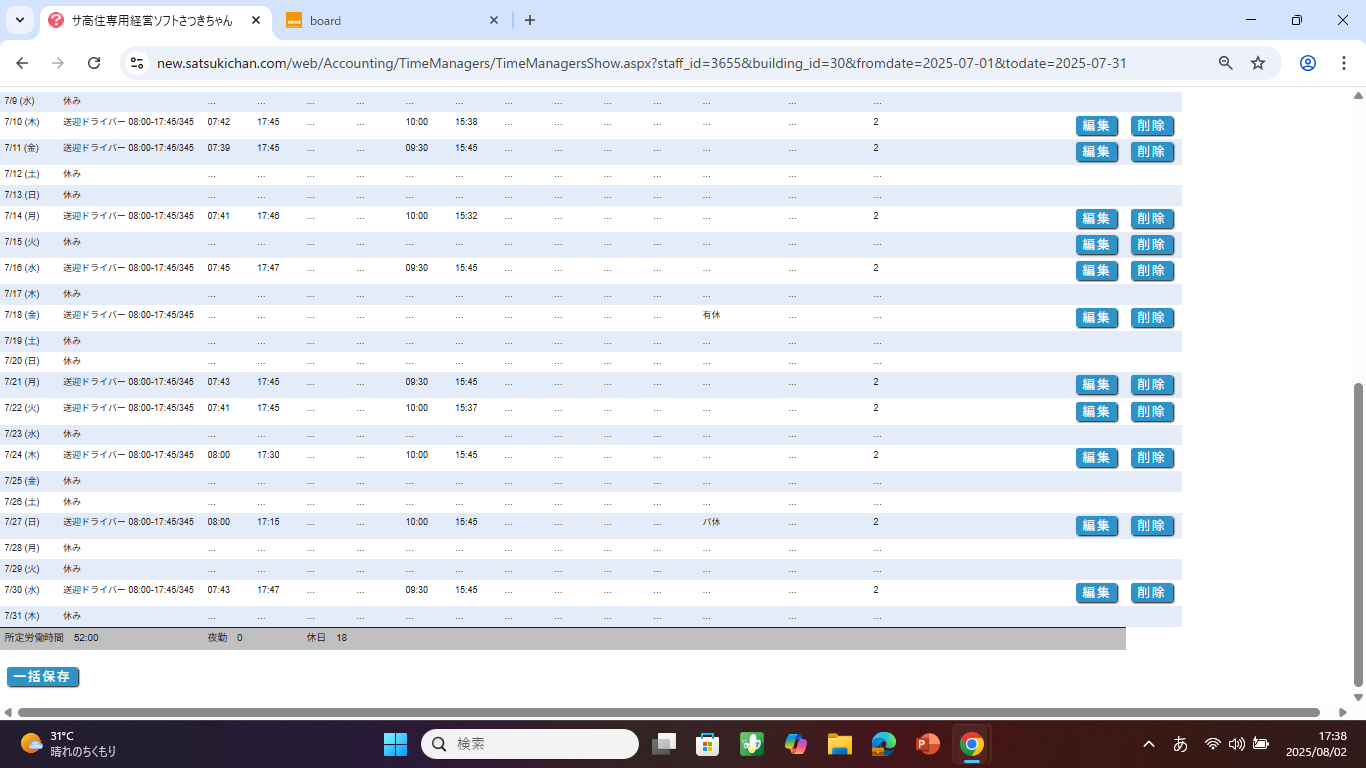Open a new browser tab
Image resolution: width=1366 pixels, height=768 pixels.
pos(530,20)
